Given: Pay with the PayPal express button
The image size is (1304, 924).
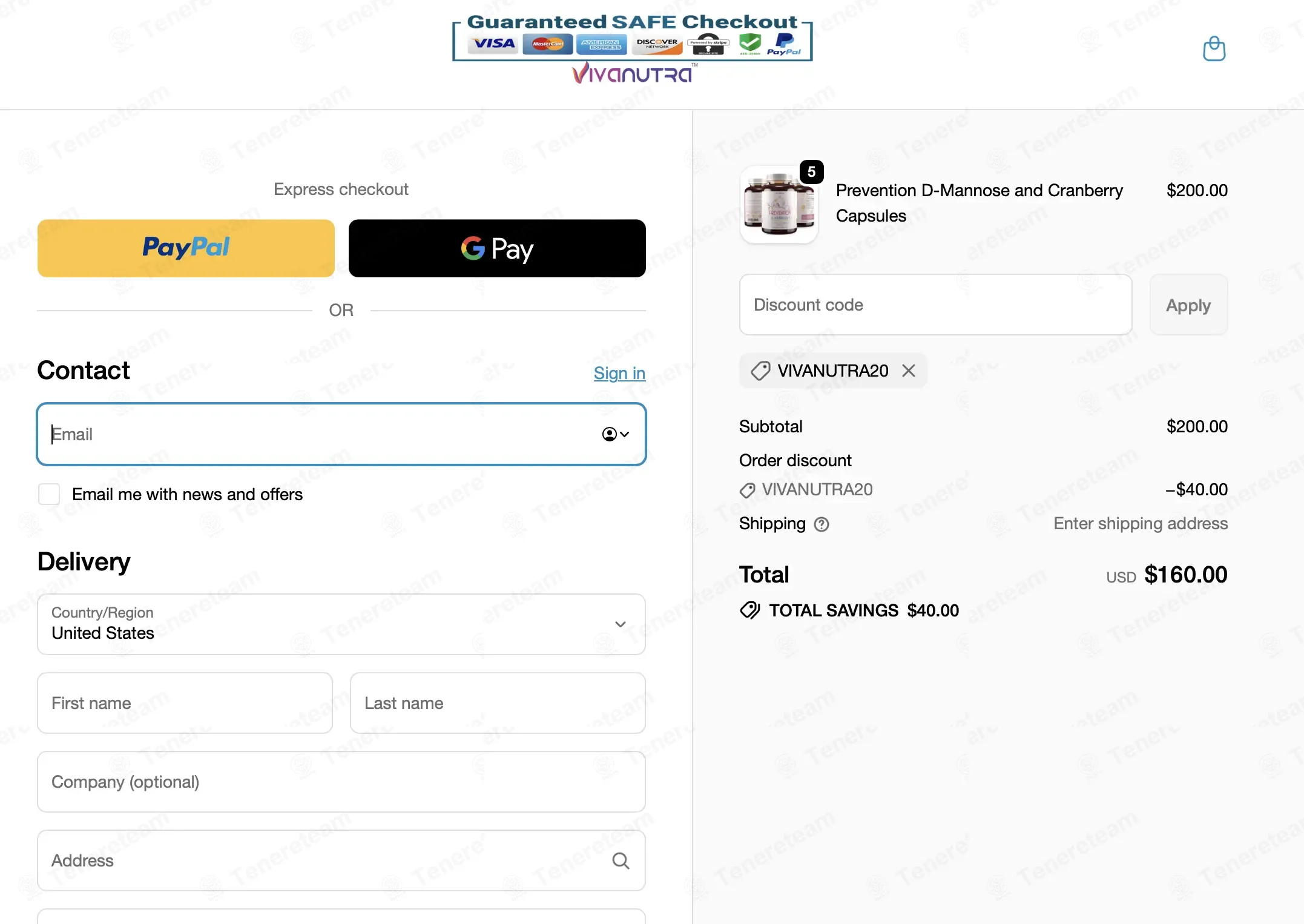Looking at the screenshot, I should coord(186,248).
